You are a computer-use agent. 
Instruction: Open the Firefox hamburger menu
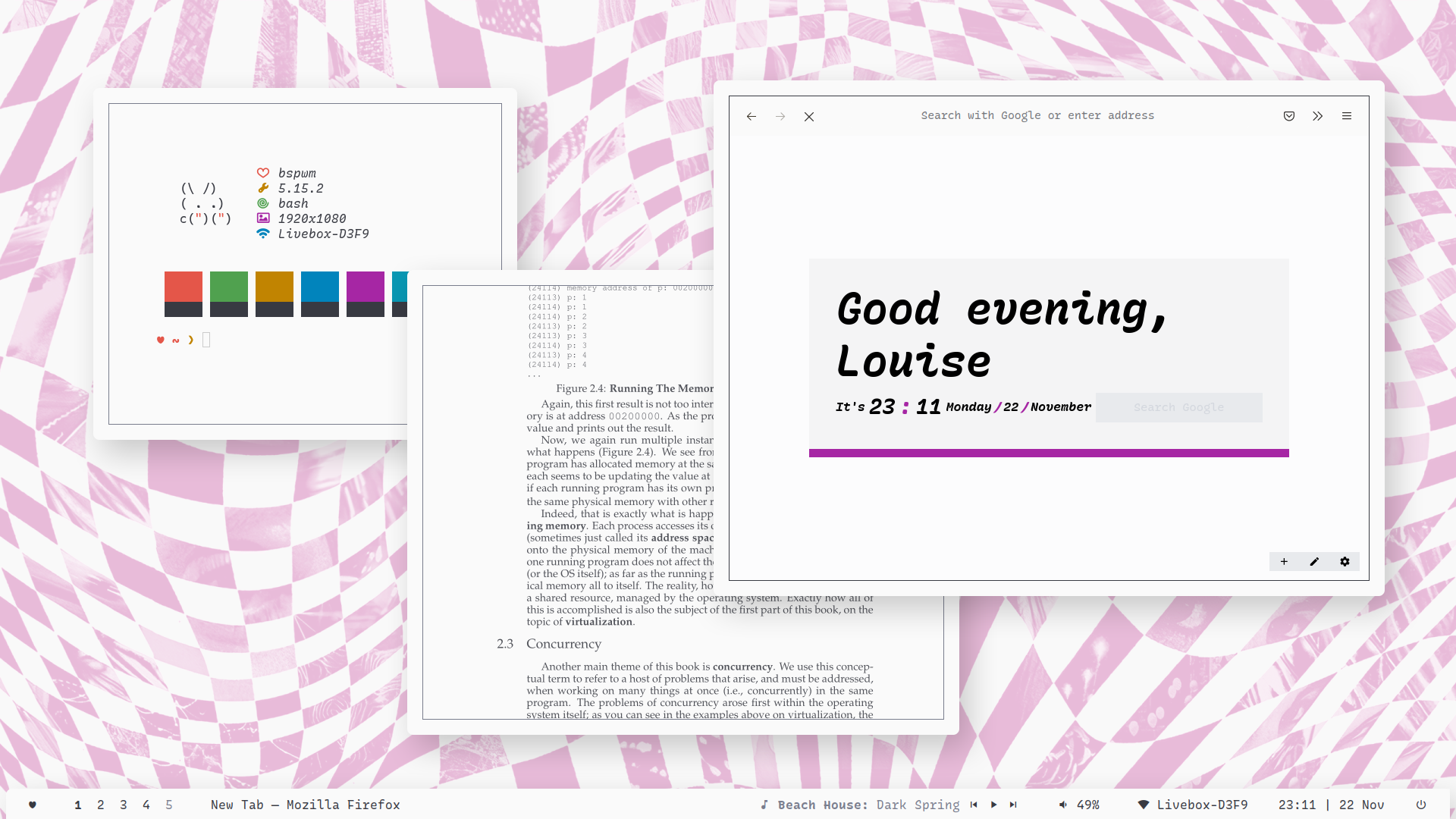click(x=1347, y=116)
